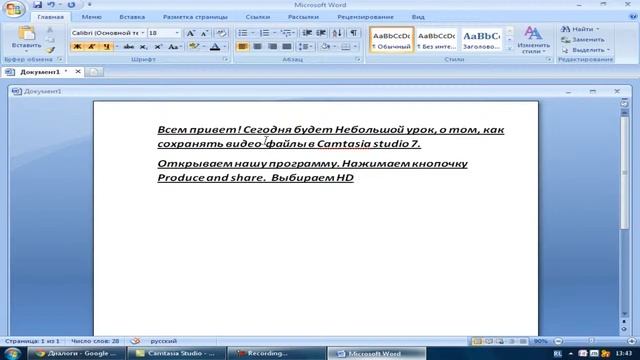Clear formatting with the eraser icon
The width and height of the screenshot is (640, 360).
pyautogui.click(x=221, y=33)
